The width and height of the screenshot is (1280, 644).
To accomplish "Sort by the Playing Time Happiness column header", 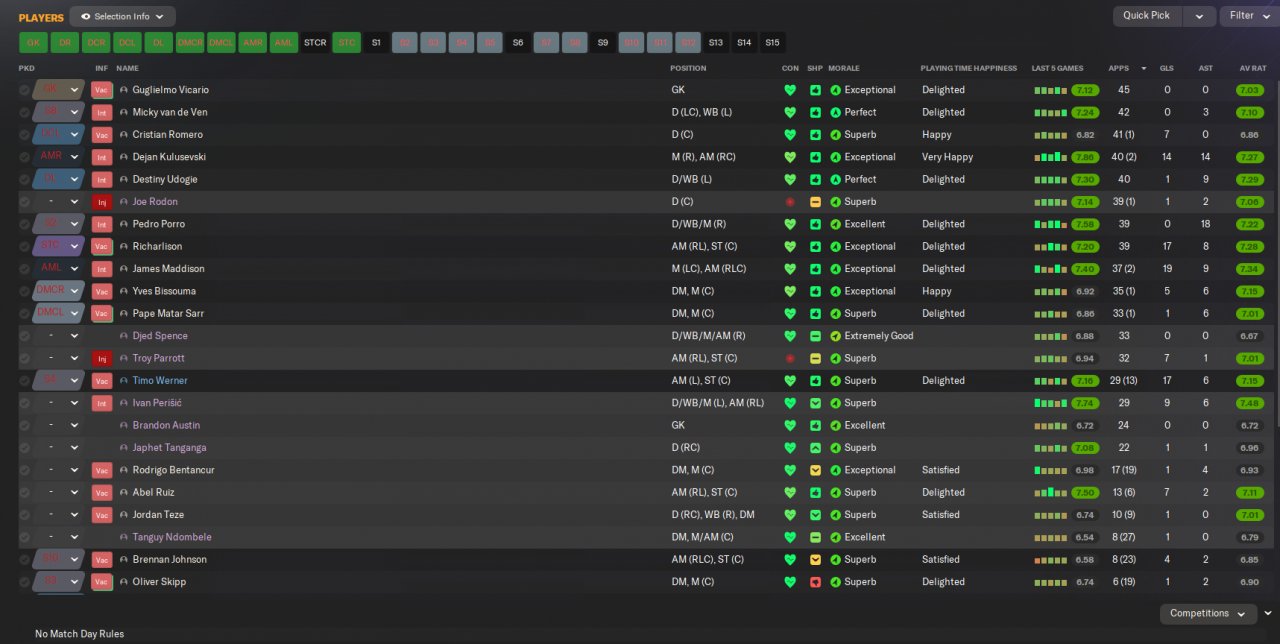I will pyautogui.click(x=967, y=68).
